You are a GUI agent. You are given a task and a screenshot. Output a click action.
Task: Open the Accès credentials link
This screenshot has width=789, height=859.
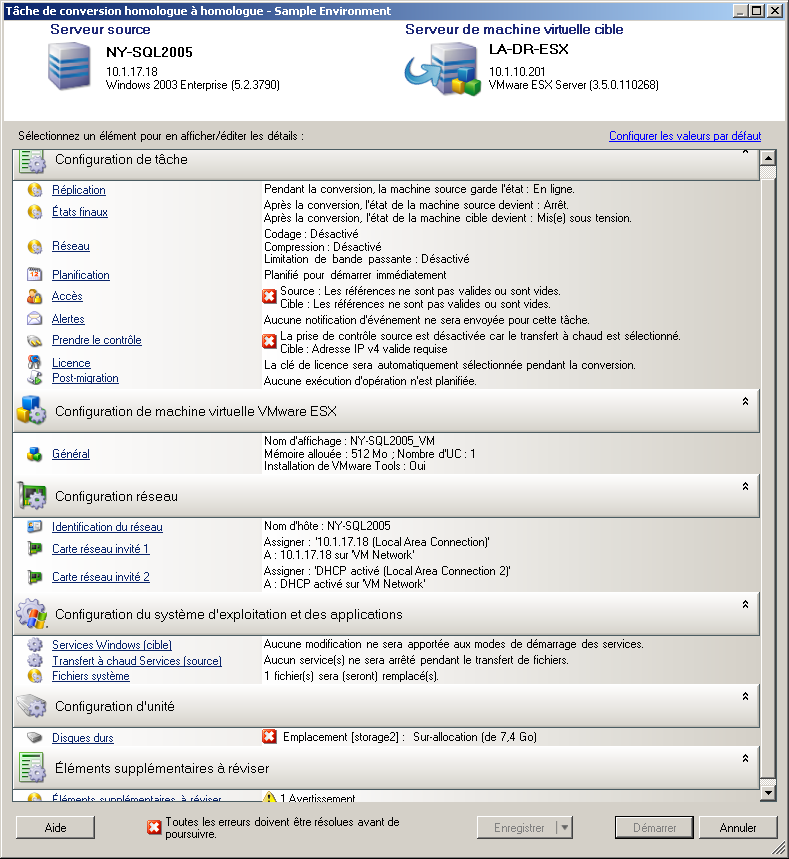pyautogui.click(x=67, y=296)
